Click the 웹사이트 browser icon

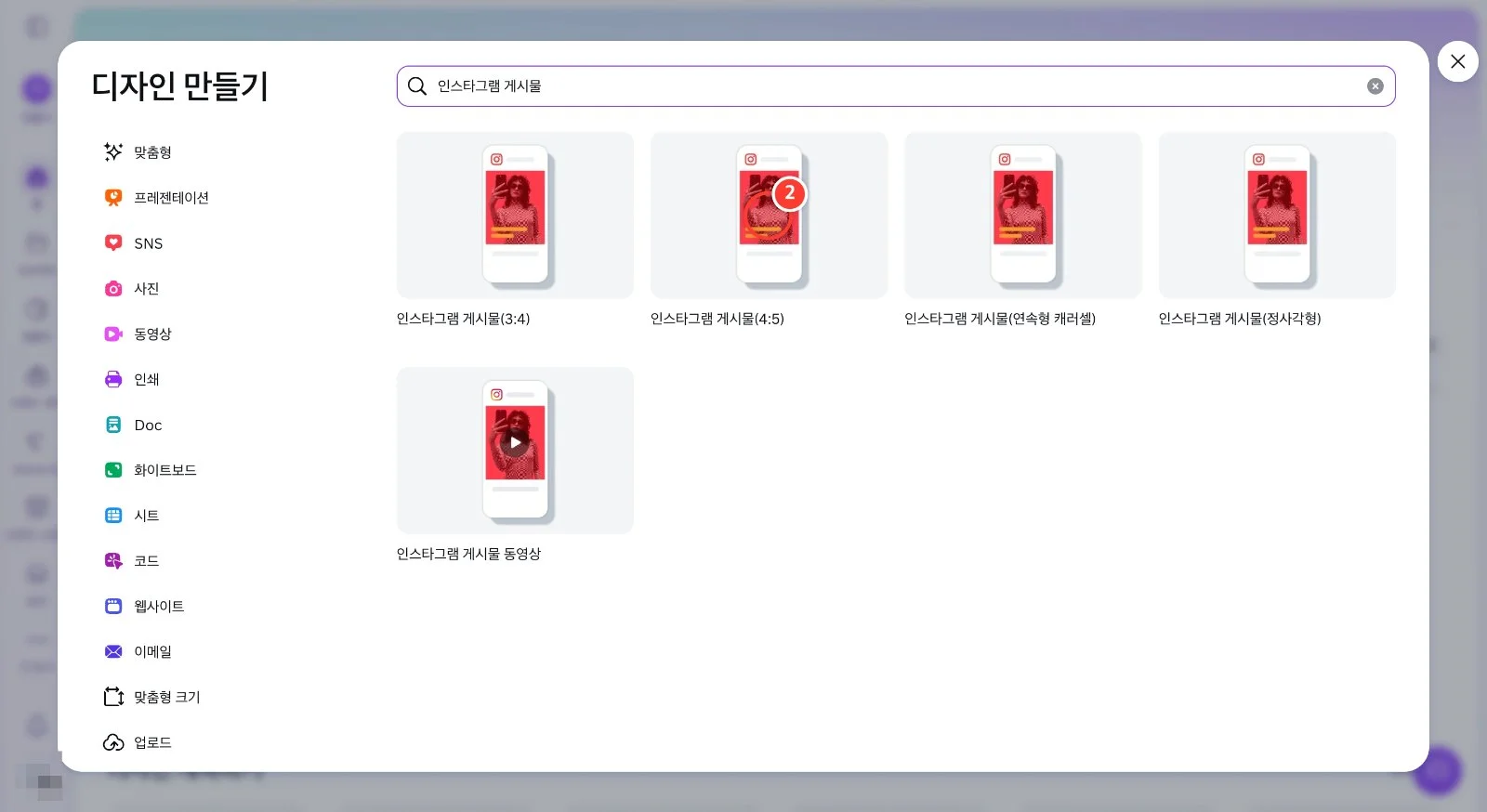pos(113,606)
